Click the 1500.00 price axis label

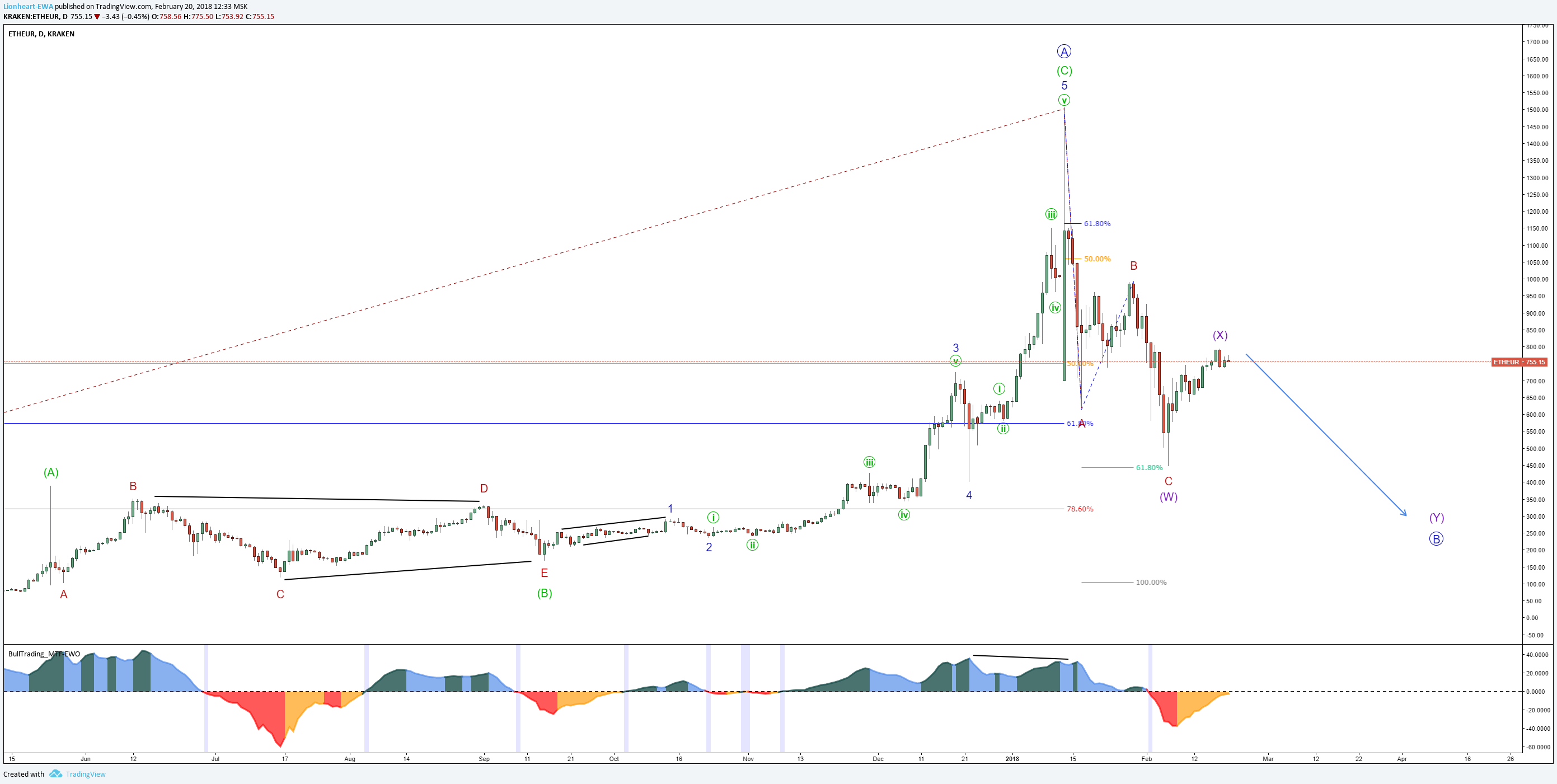point(1537,110)
